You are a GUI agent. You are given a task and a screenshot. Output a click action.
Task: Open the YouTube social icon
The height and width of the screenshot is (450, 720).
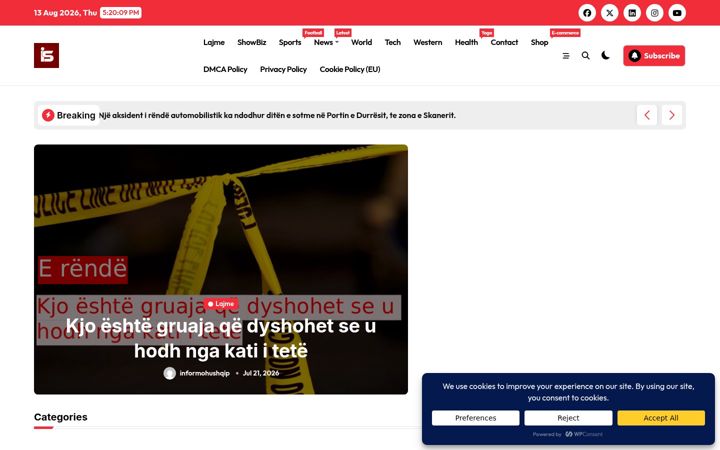(x=677, y=13)
